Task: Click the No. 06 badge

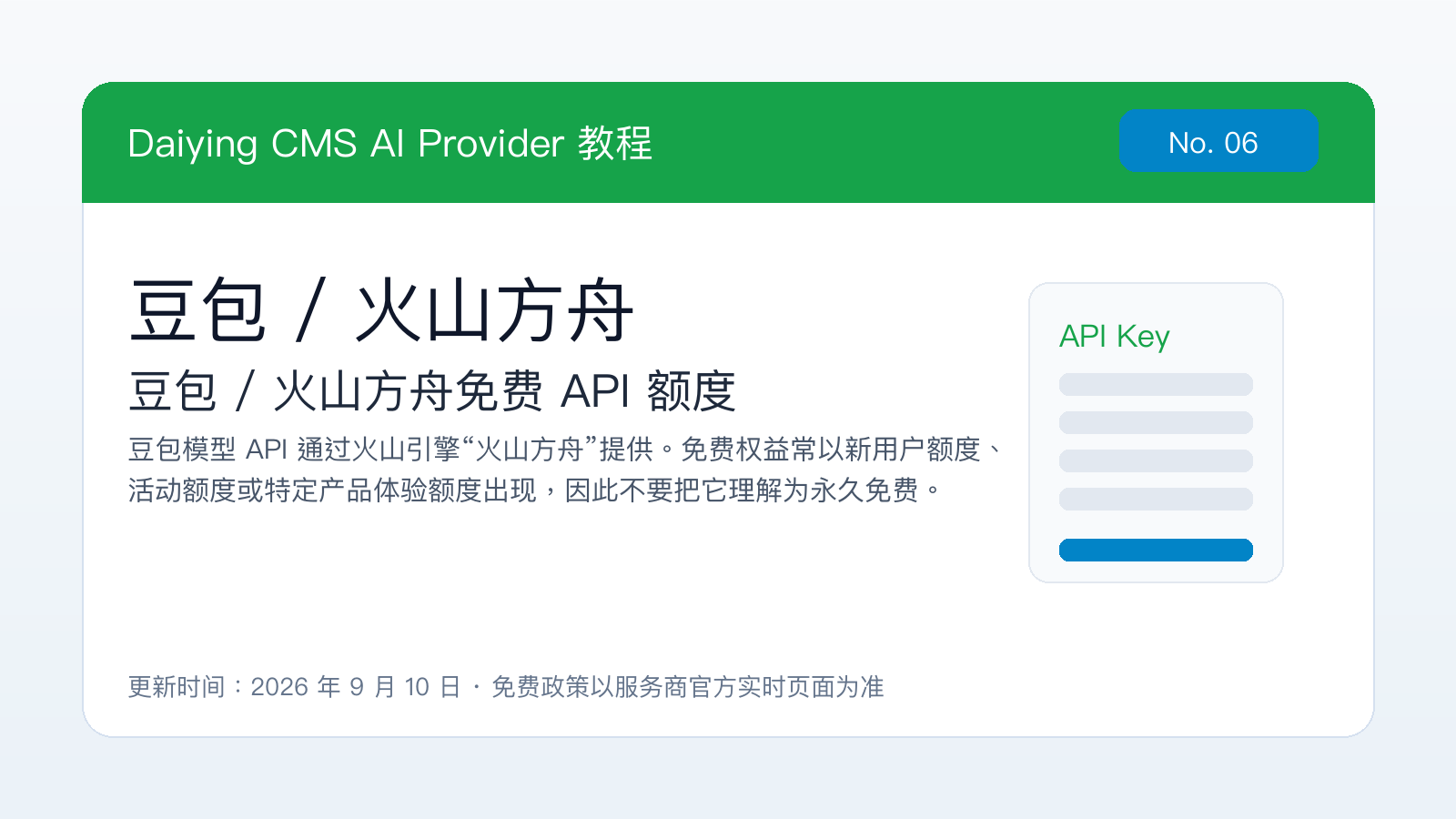Action: pyautogui.click(x=1218, y=141)
